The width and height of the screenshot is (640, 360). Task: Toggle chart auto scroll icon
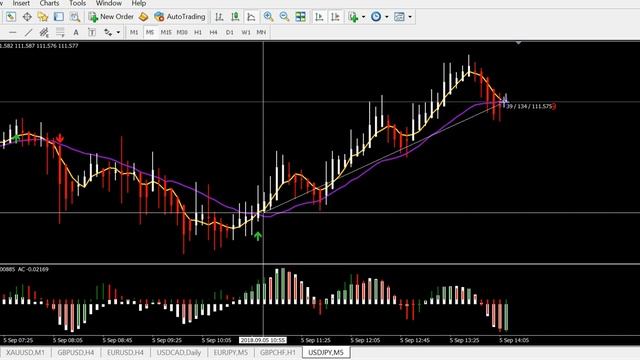319,17
